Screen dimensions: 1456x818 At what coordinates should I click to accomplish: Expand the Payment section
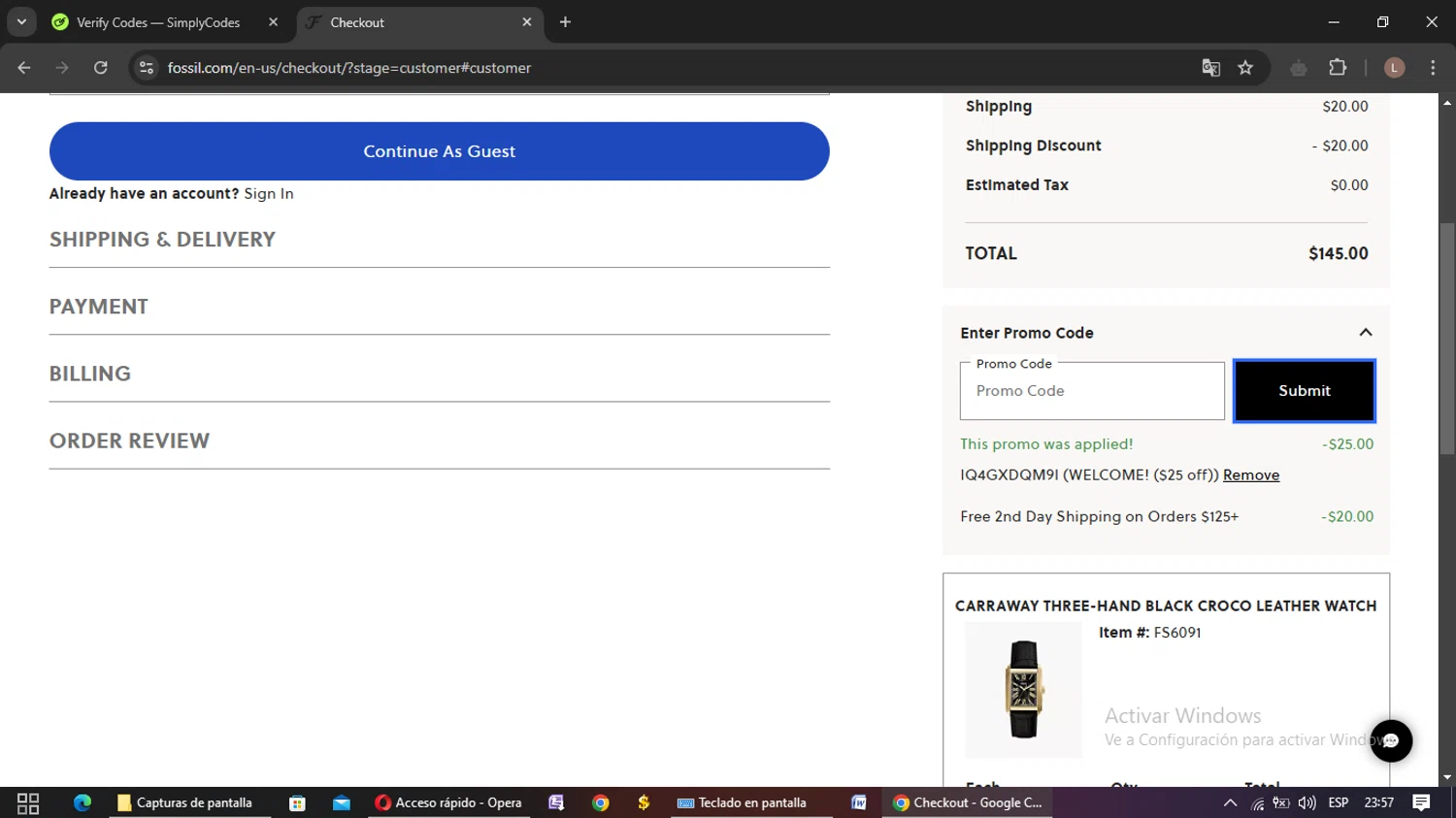[440, 307]
